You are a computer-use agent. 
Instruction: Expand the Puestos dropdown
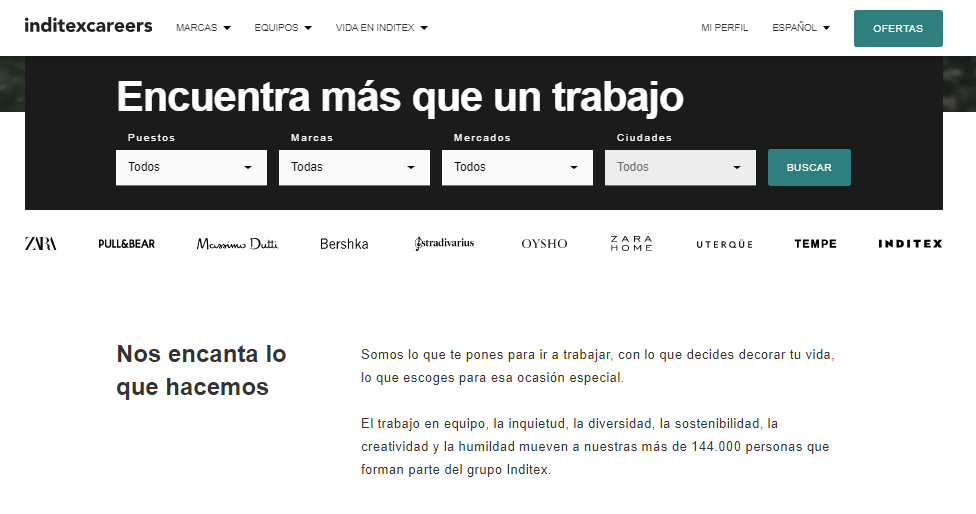coord(191,167)
